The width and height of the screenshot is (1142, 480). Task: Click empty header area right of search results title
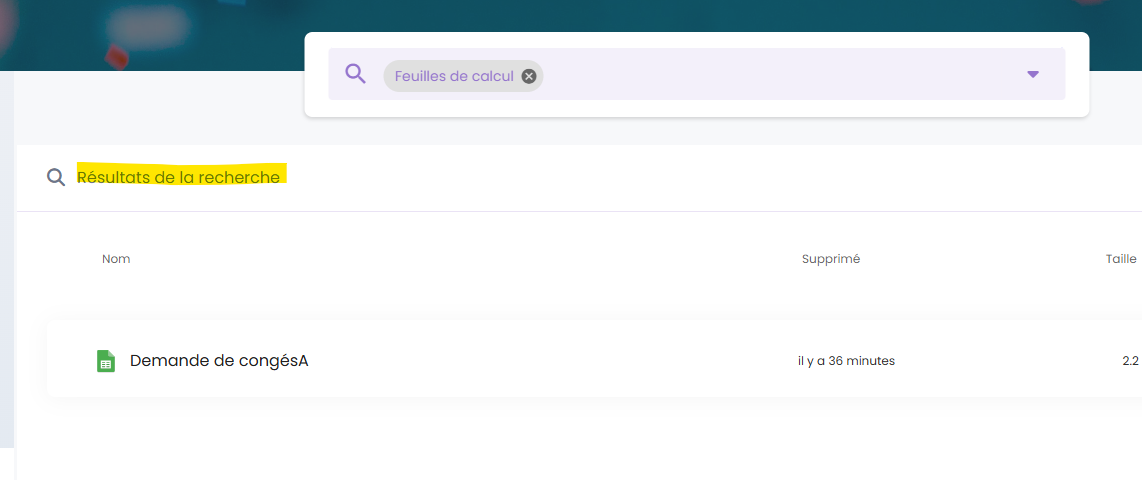coord(700,177)
